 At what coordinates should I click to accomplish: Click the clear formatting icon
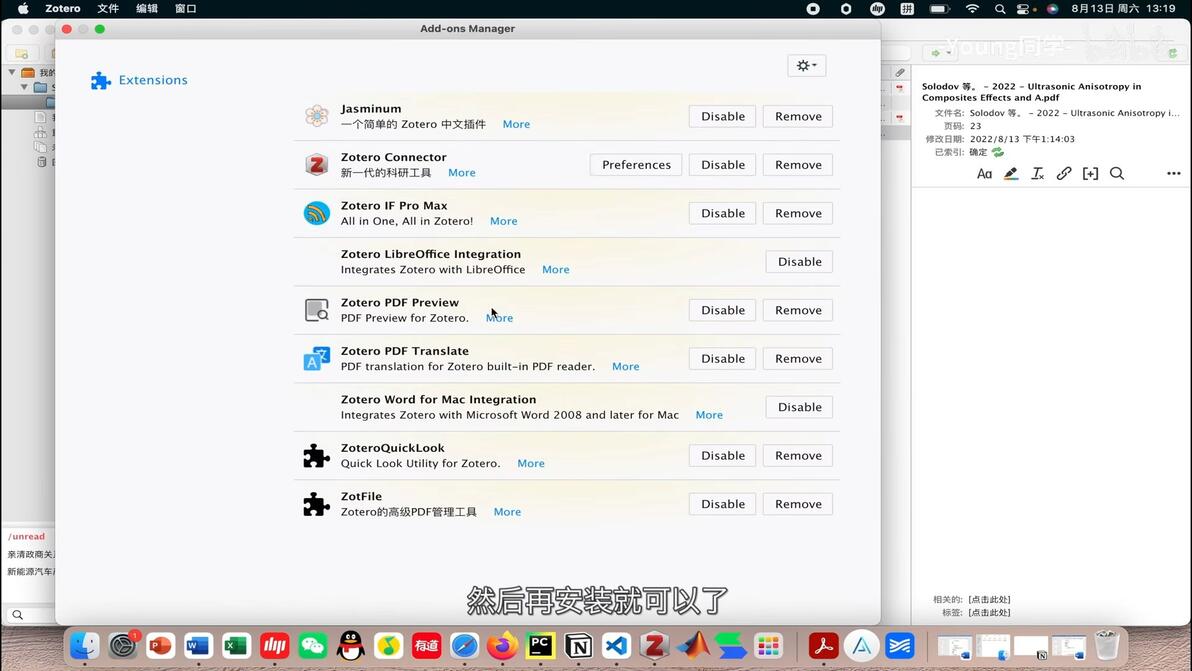point(1037,173)
